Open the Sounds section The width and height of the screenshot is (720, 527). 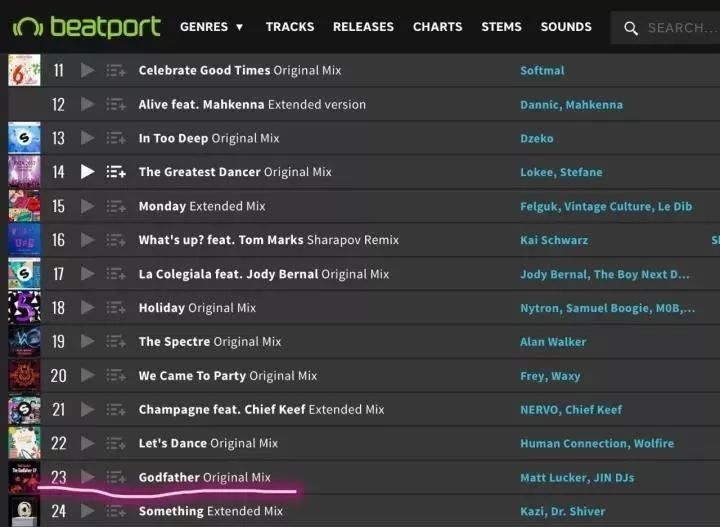[566, 27]
